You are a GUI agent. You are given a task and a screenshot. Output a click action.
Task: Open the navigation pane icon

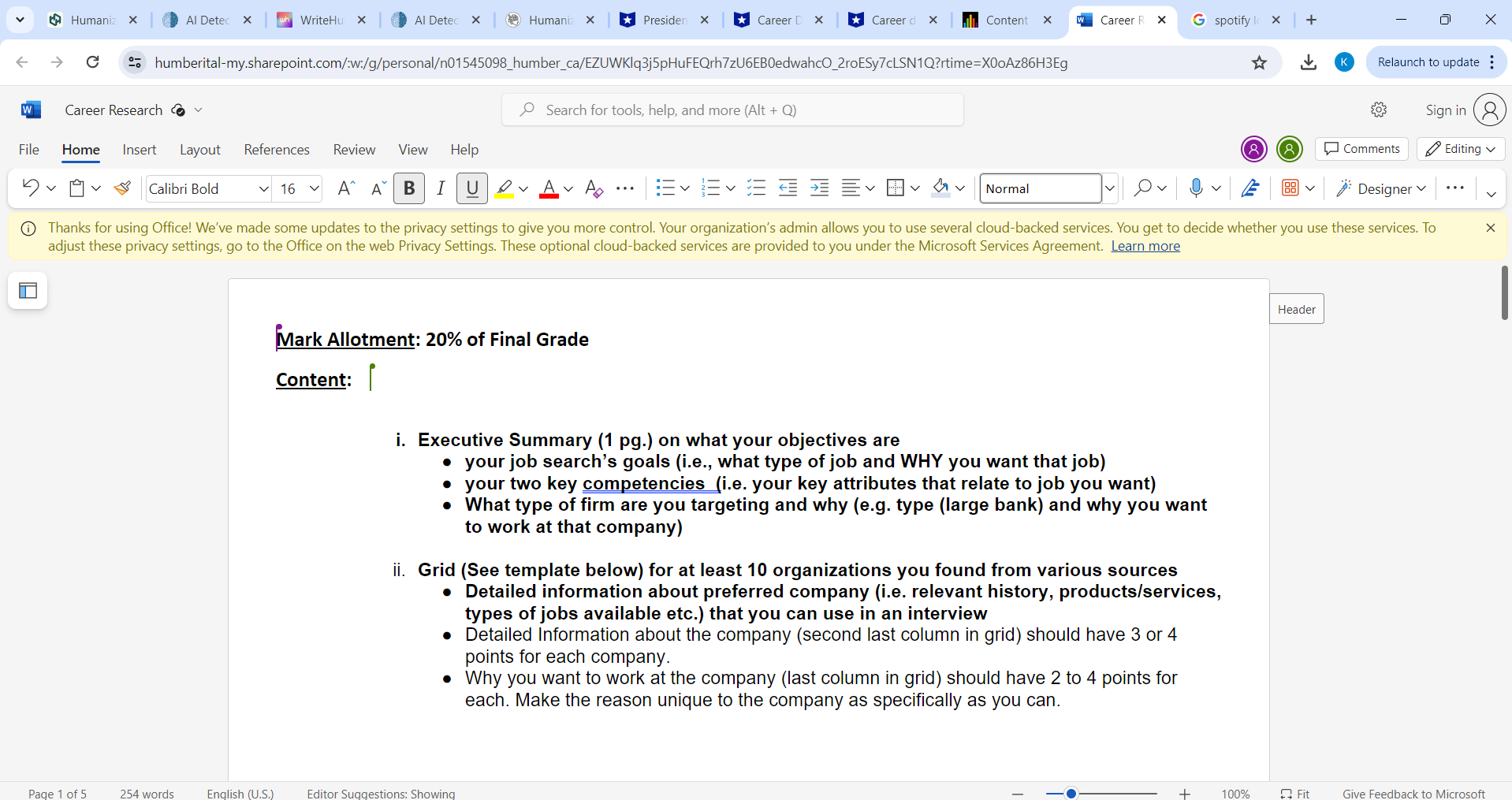click(x=28, y=291)
